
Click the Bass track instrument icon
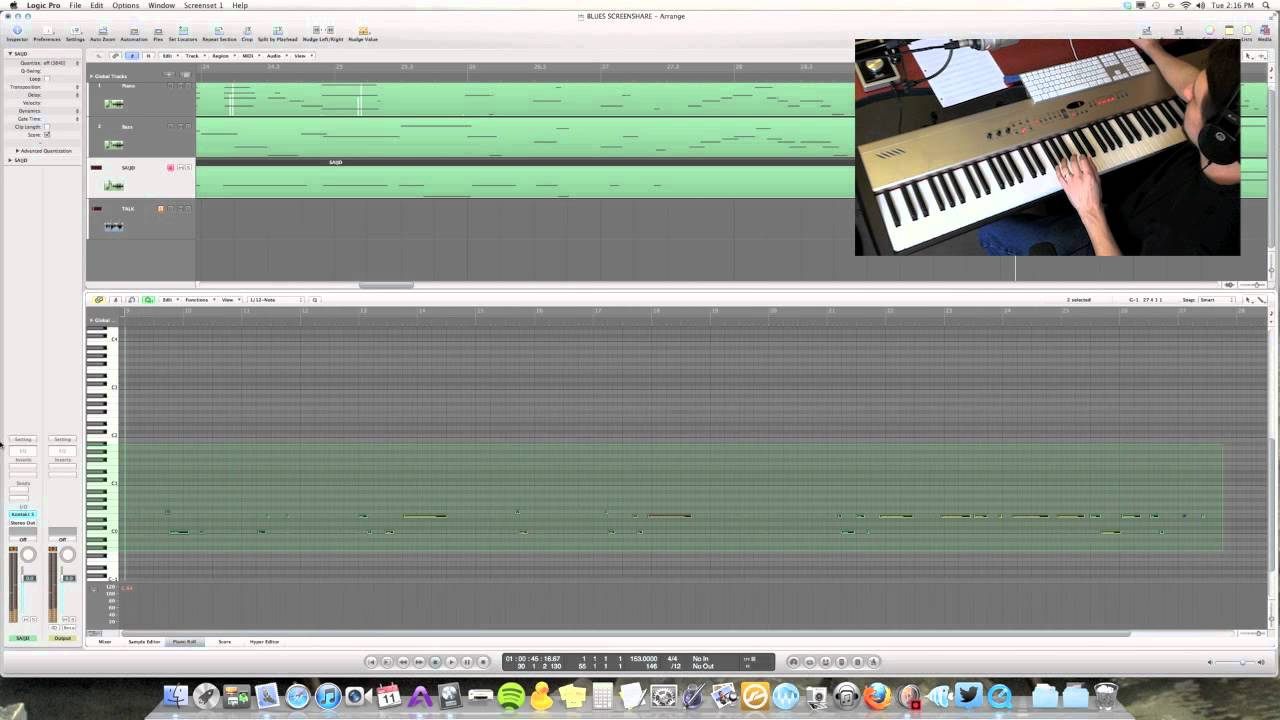pos(114,144)
